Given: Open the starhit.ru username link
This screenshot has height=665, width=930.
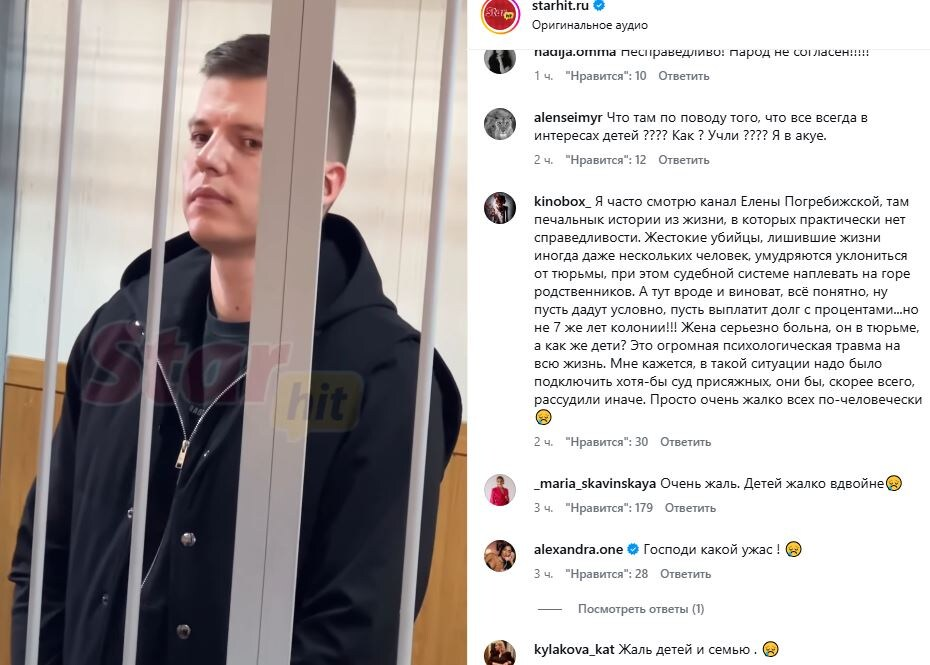Looking at the screenshot, I should pos(560,6).
